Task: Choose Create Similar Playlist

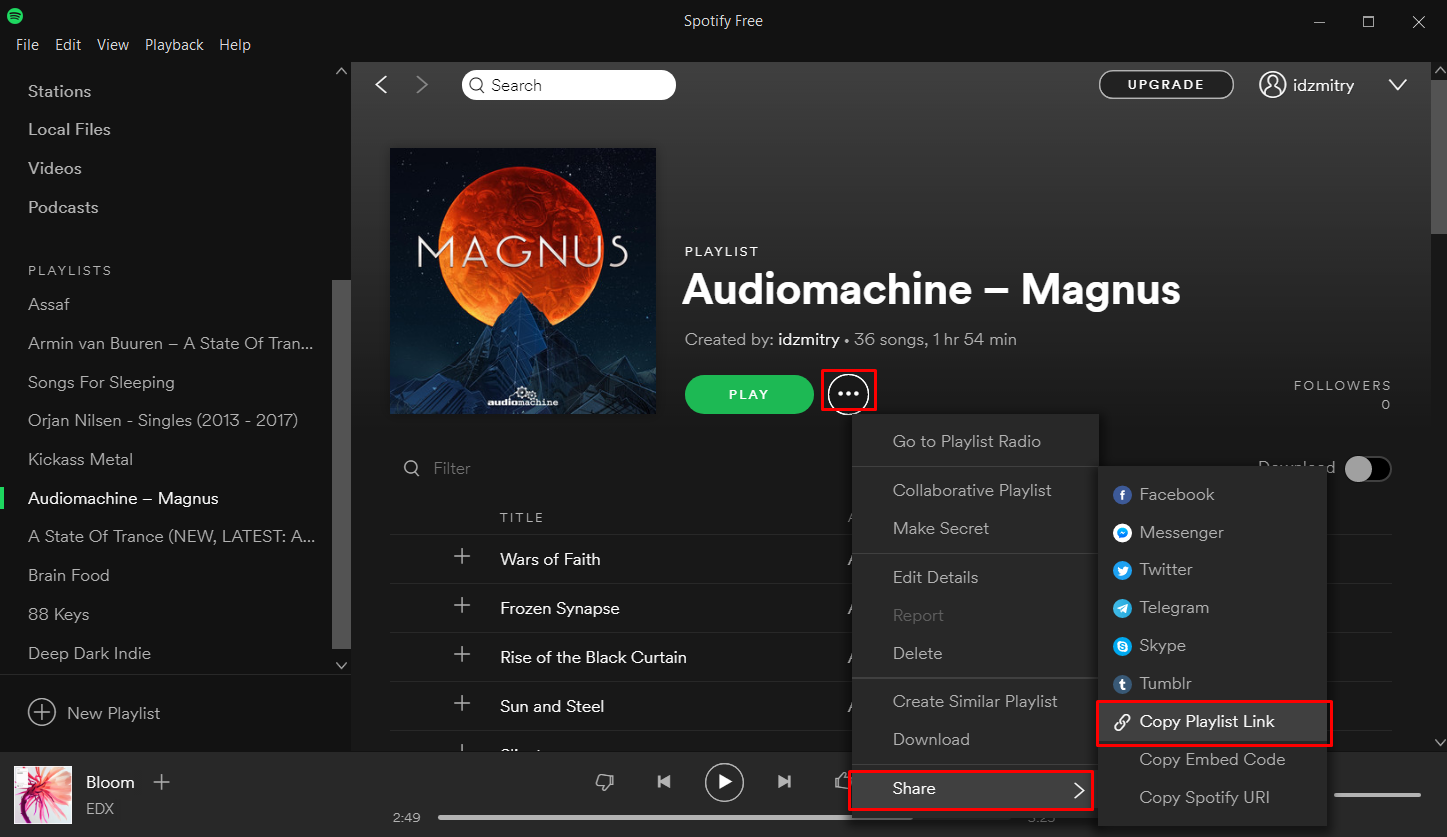Action: [975, 701]
